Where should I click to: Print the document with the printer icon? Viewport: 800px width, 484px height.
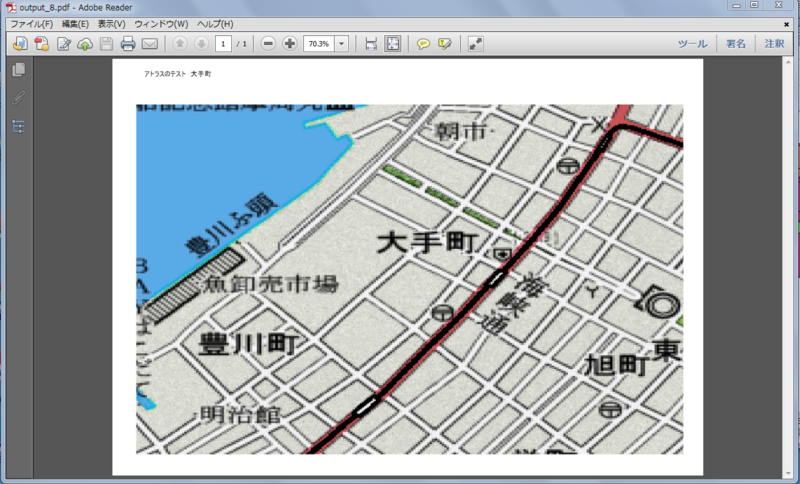(128, 44)
